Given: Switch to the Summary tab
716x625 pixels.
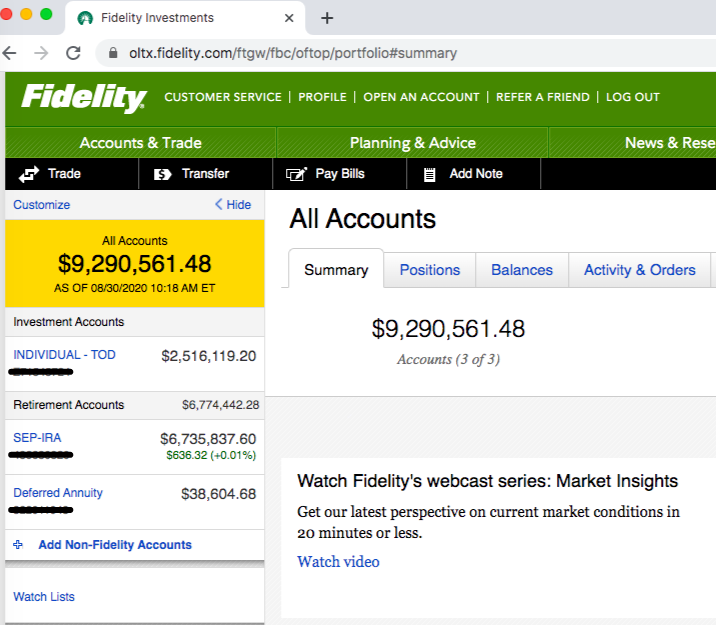Looking at the screenshot, I should [x=336, y=270].
